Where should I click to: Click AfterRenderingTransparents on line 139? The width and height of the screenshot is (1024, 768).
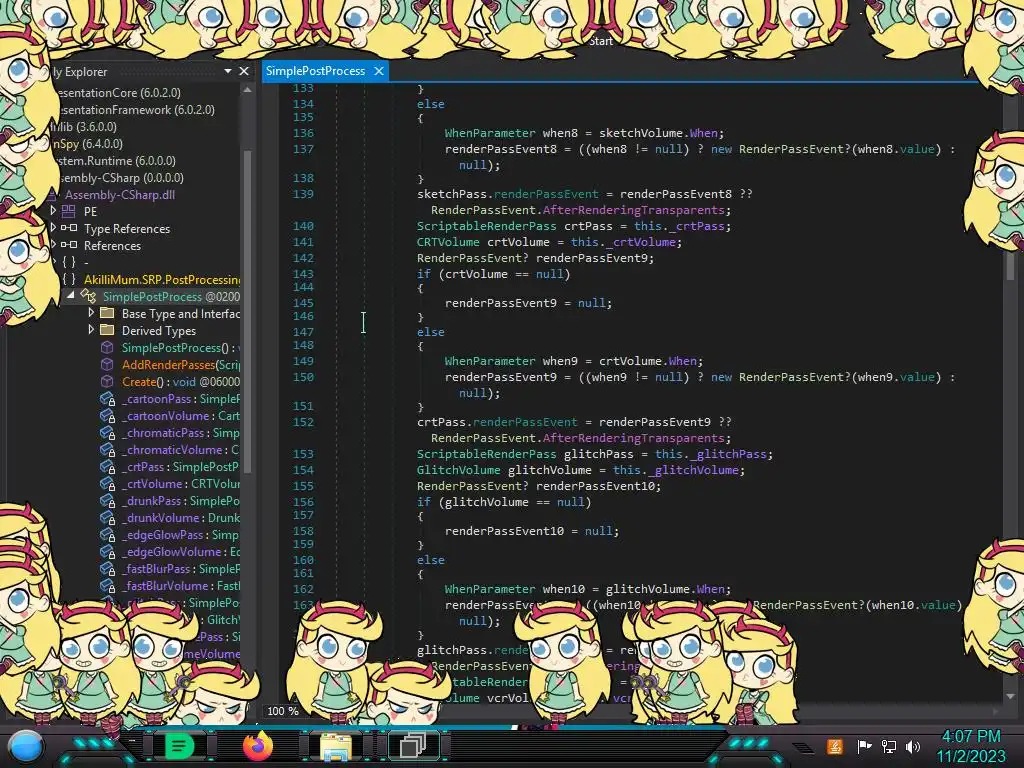pos(633,210)
